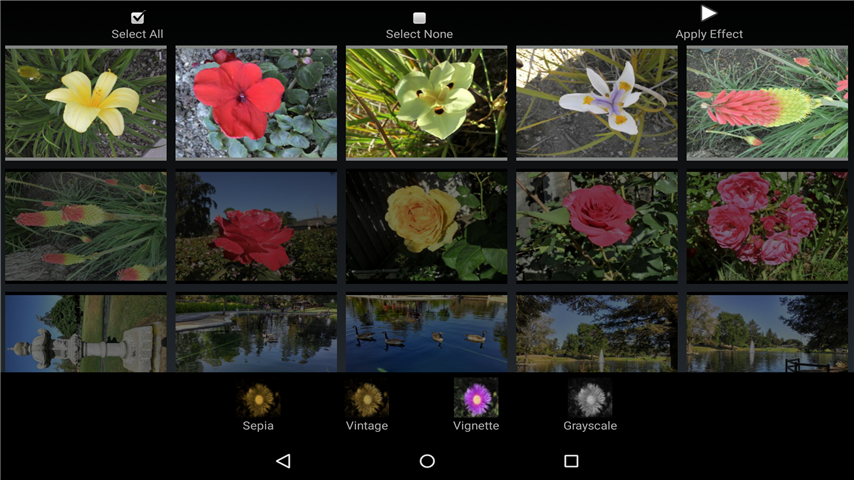Open recent apps with square button

pos(571,461)
